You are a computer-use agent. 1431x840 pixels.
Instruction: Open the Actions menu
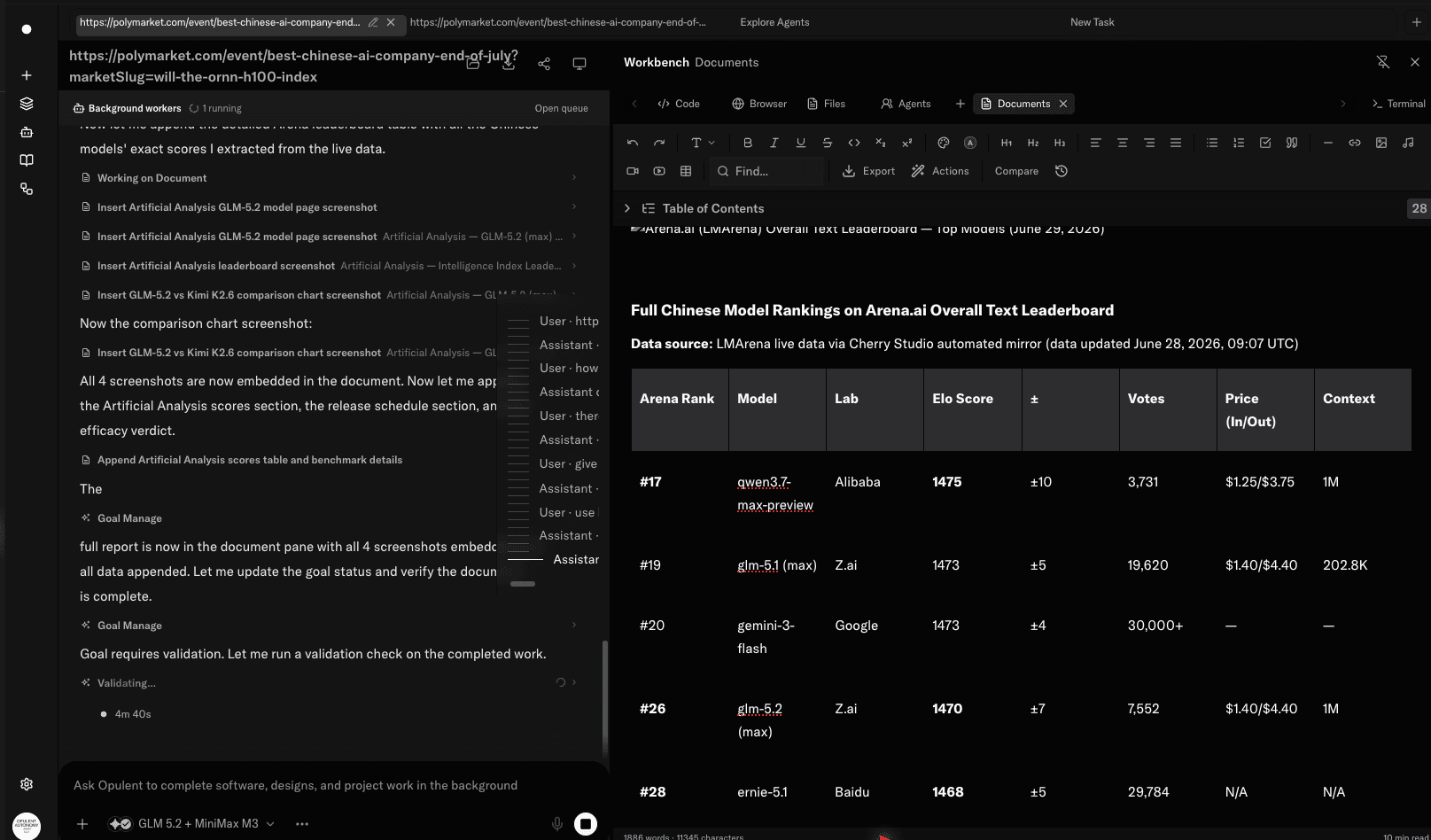pyautogui.click(x=940, y=171)
